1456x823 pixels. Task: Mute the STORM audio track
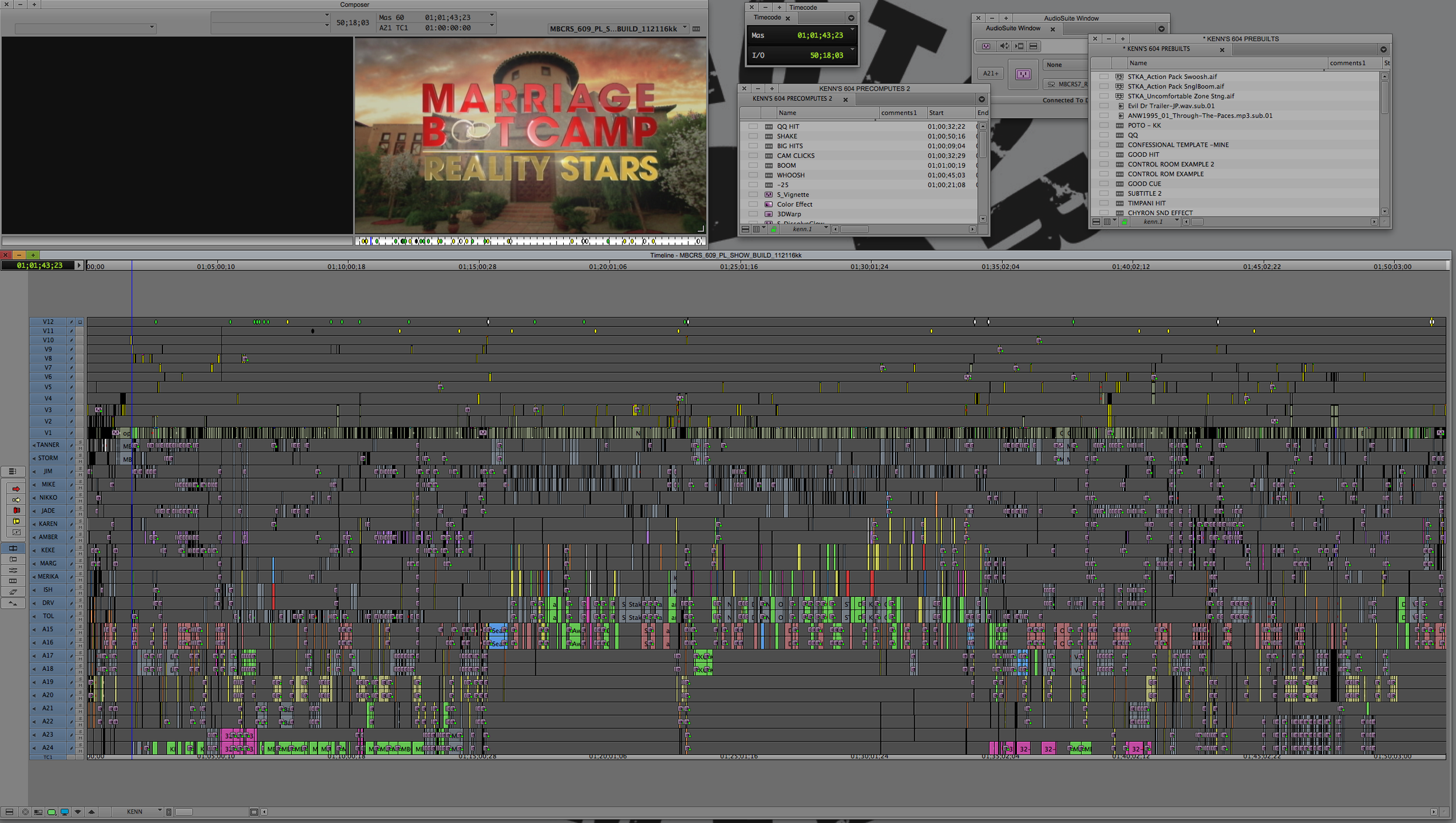point(80,461)
